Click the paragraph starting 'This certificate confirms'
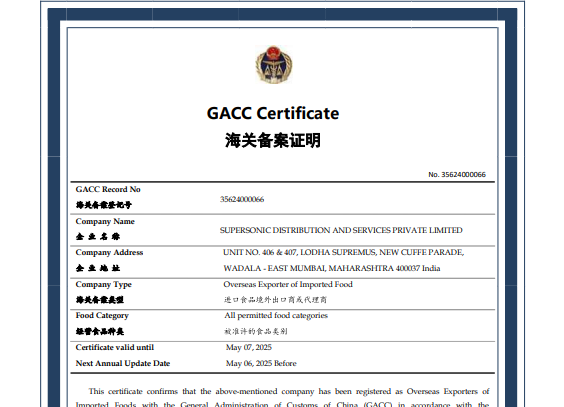Screen dimensions: 564x407 coord(282,397)
